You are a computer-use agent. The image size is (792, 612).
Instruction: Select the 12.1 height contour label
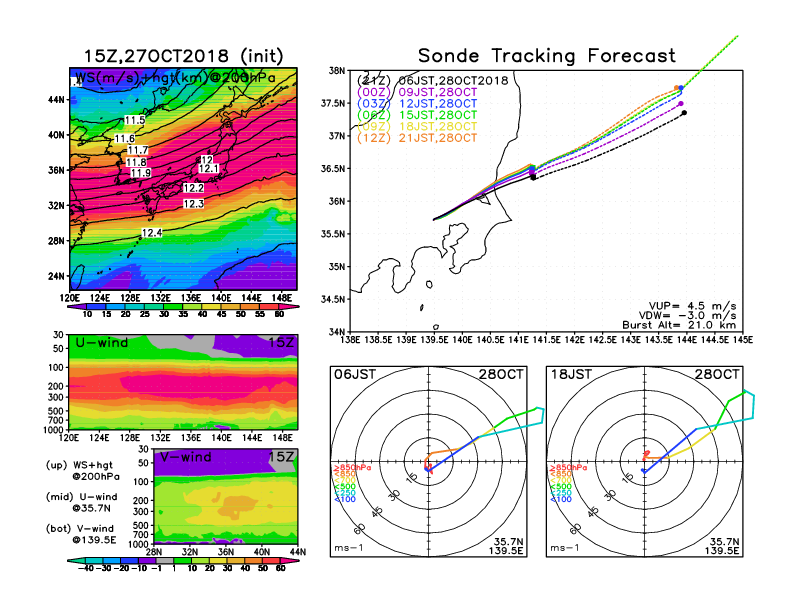click(x=209, y=168)
